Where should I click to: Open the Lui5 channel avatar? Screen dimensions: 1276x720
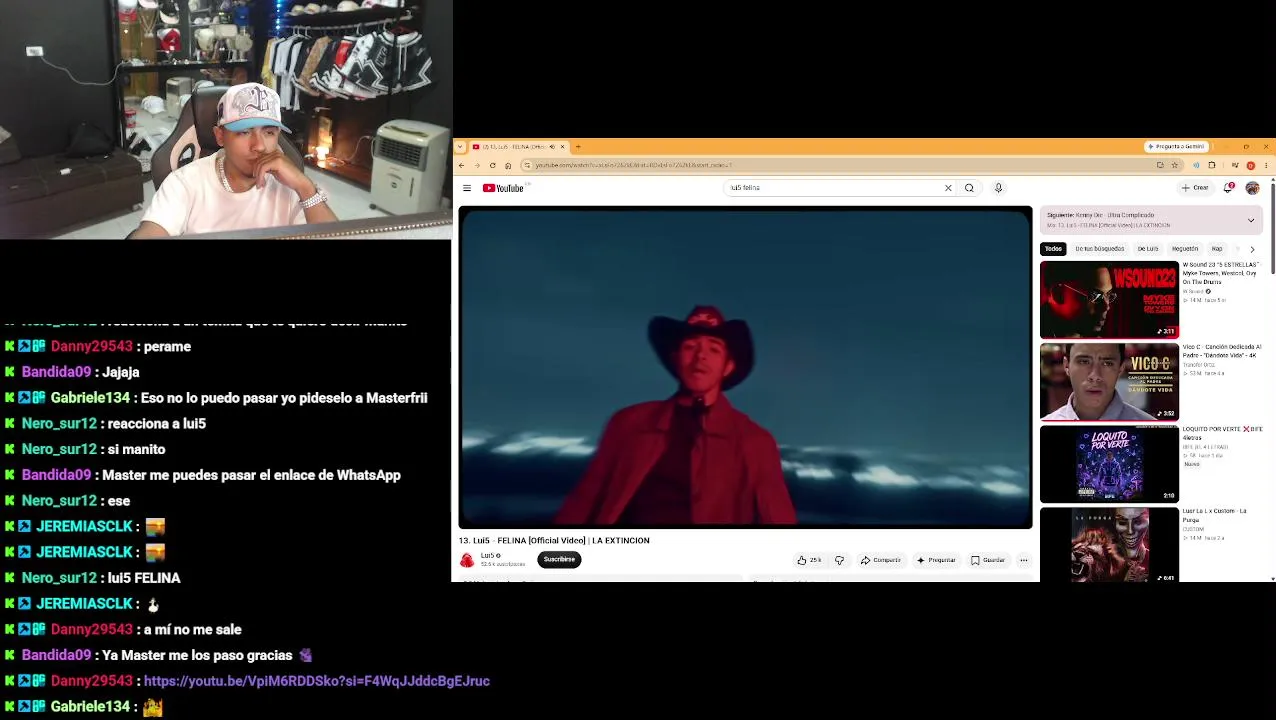pyautogui.click(x=467, y=560)
